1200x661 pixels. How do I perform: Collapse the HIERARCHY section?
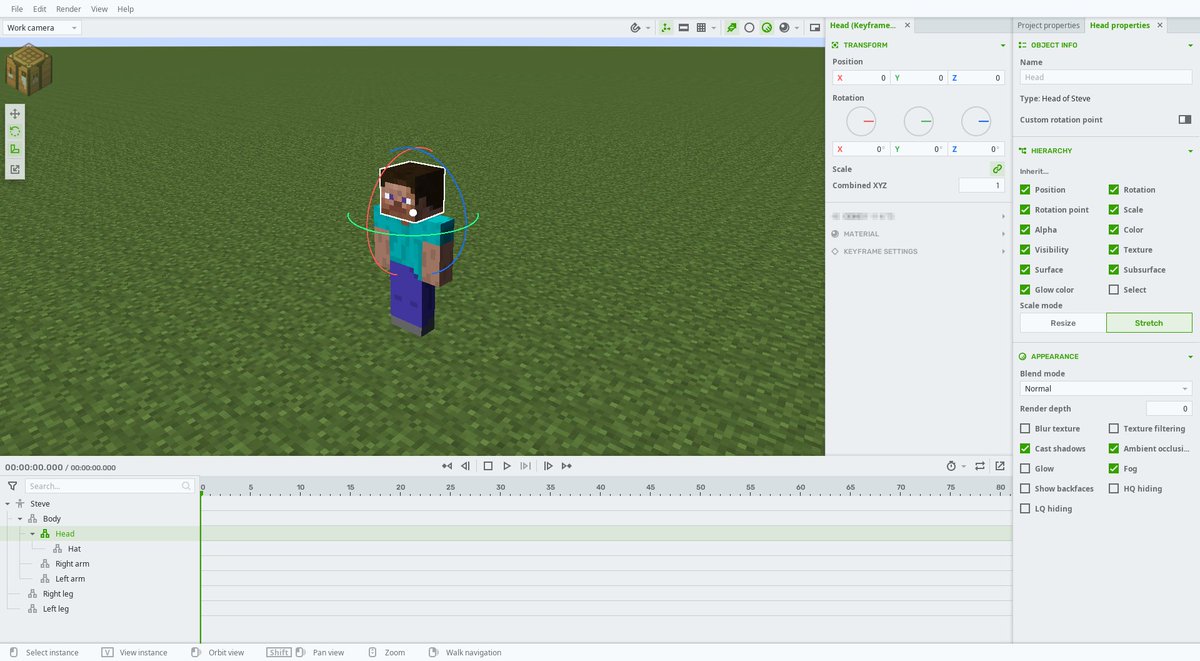pos(1190,151)
